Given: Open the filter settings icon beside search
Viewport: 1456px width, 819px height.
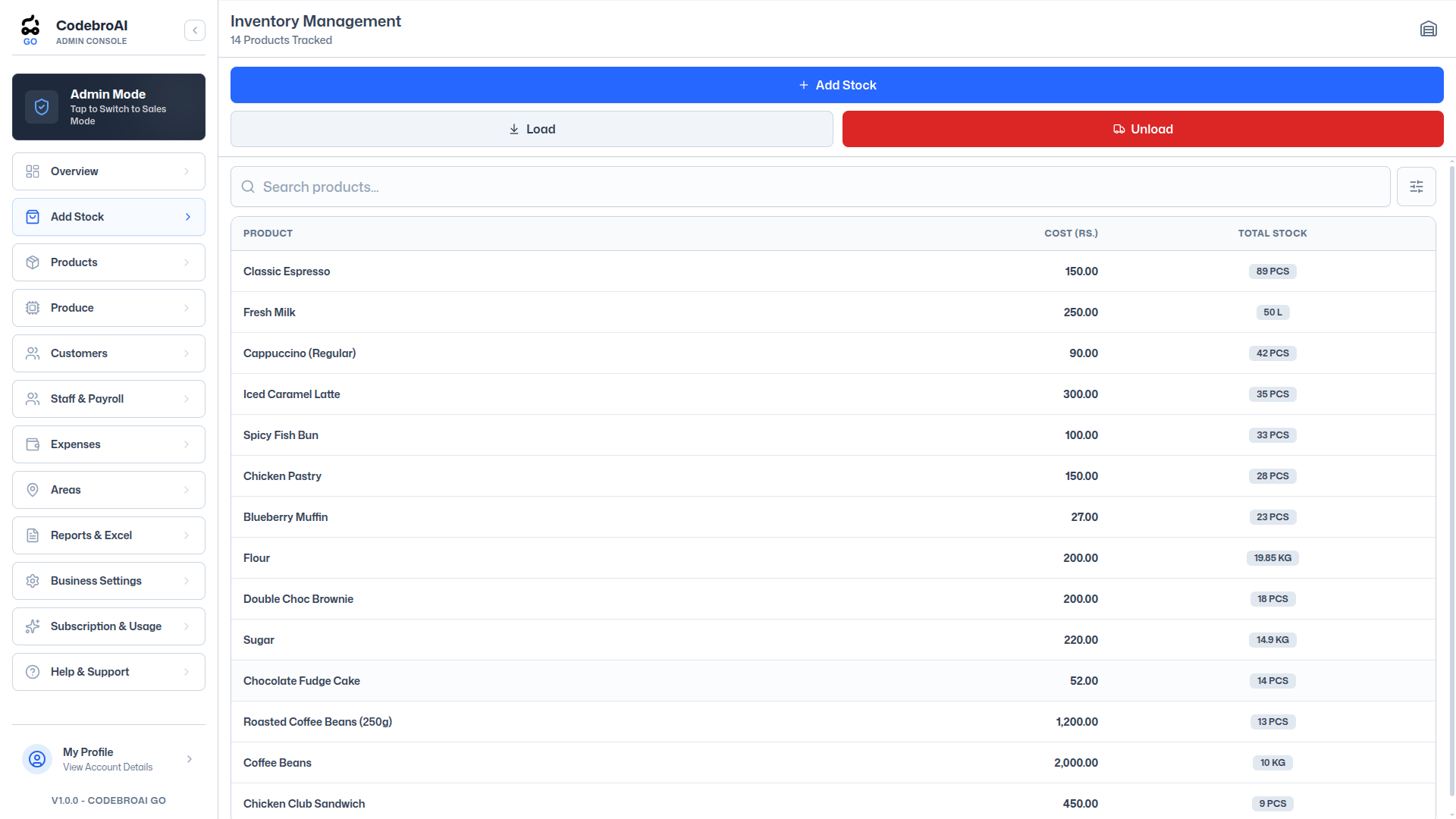Looking at the screenshot, I should 1416,187.
